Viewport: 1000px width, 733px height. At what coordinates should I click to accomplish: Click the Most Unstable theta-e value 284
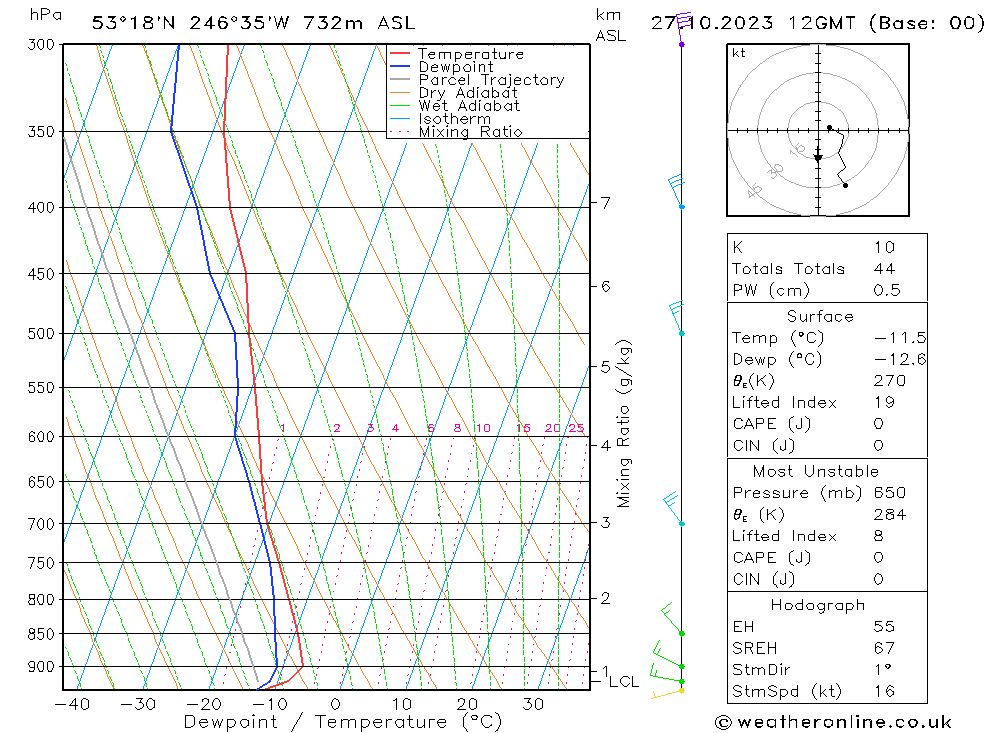coord(890,515)
